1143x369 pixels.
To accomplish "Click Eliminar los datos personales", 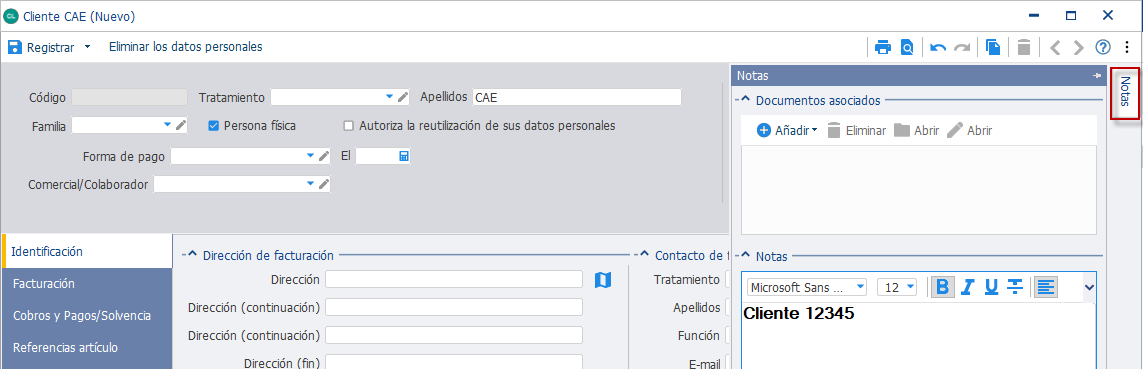I will [x=185, y=47].
